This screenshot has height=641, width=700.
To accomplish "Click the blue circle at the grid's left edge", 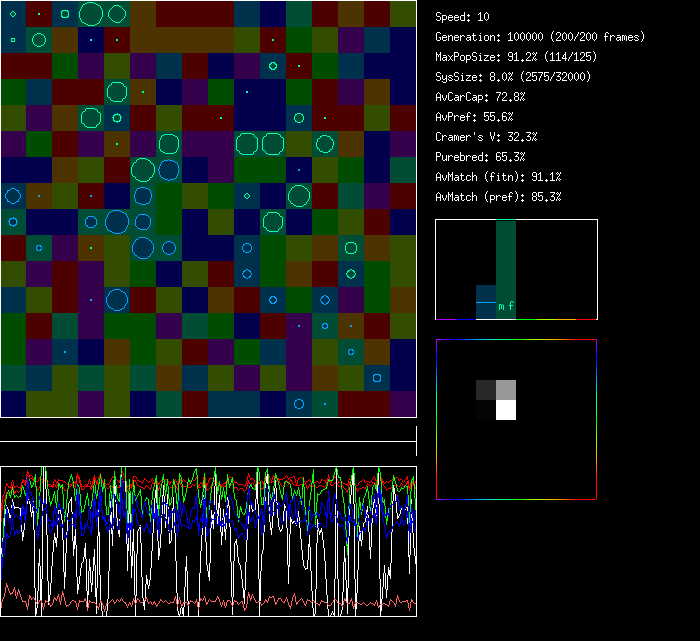I will (13, 196).
